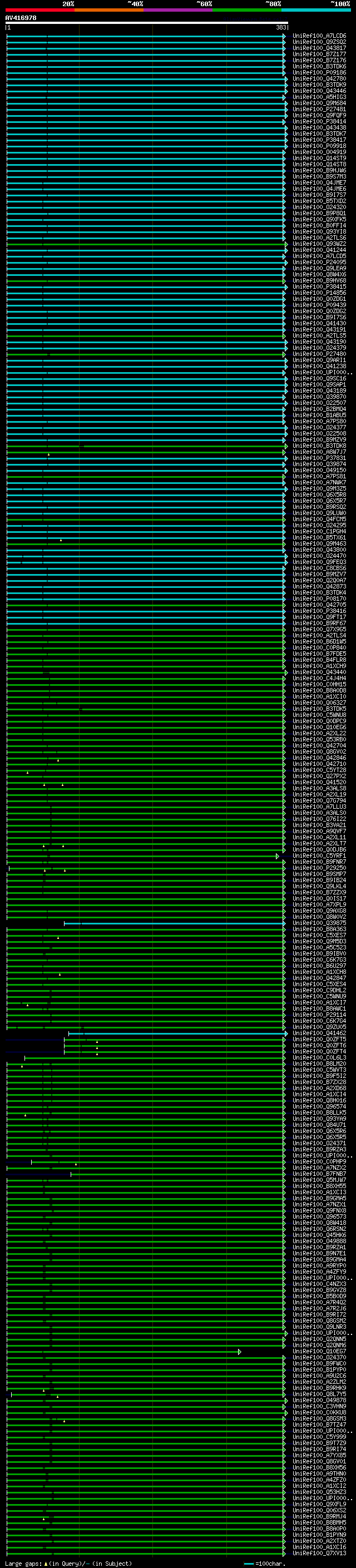
Task: Click the green ~80% legend segment
Action: pos(247,10)
